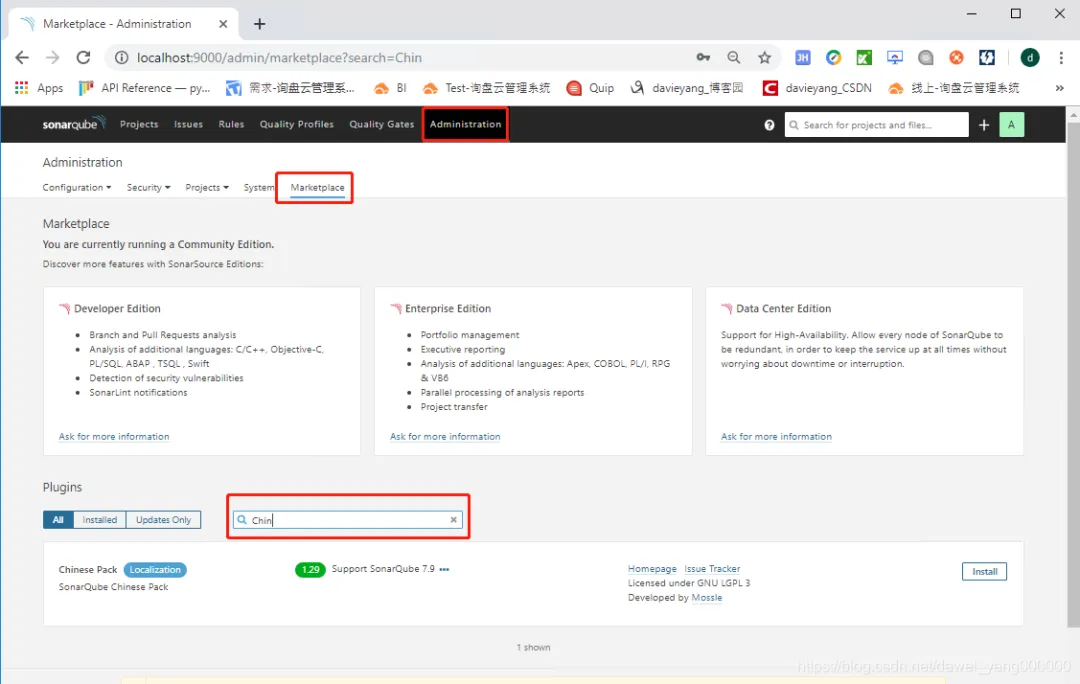Screen dimensions: 1080x684
Task: Open the green A user avatar menu
Action: click(1011, 125)
